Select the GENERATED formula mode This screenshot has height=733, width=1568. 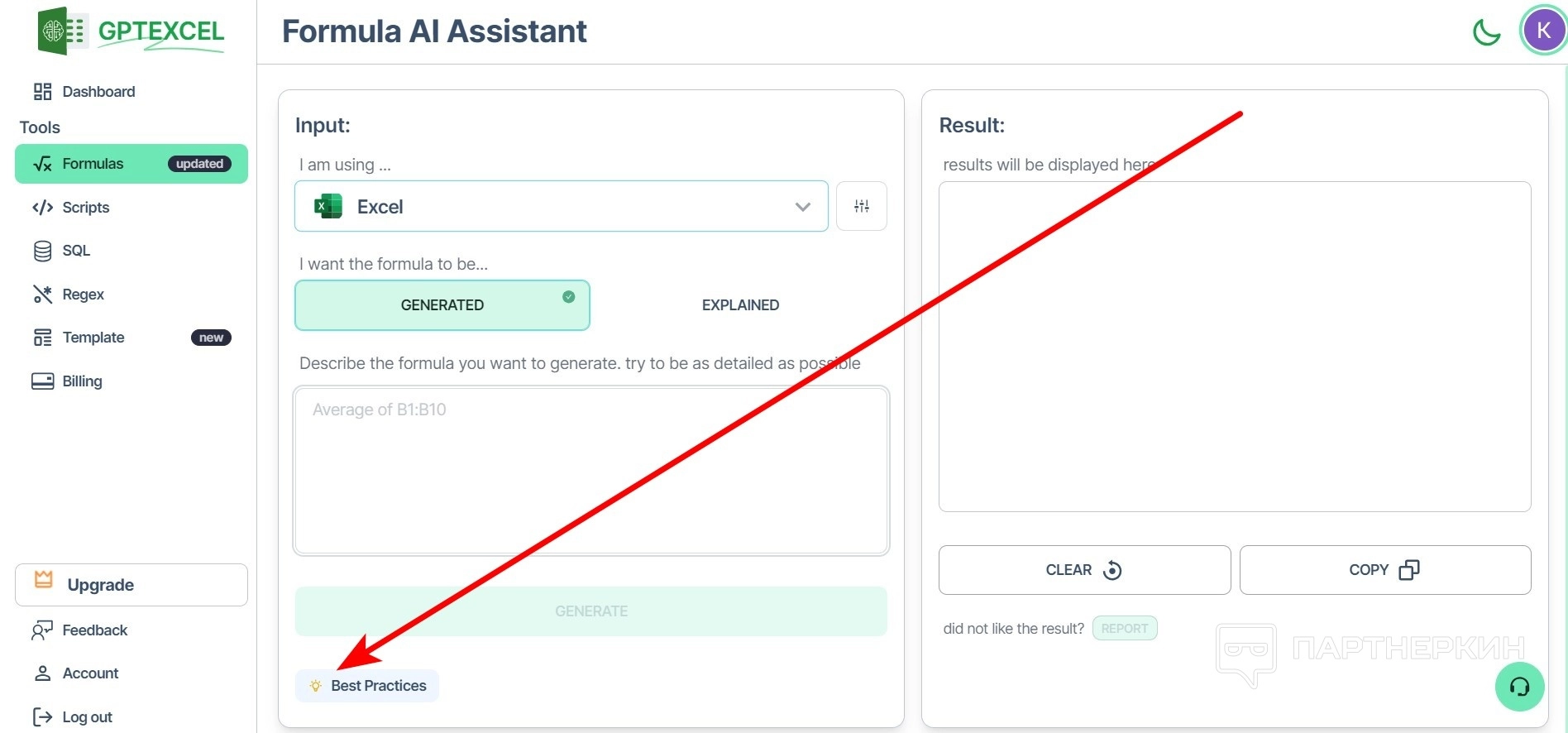pyautogui.click(x=442, y=305)
